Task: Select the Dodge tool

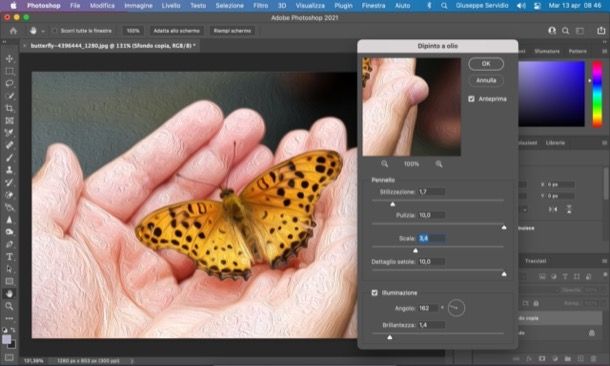Action: click(x=9, y=232)
